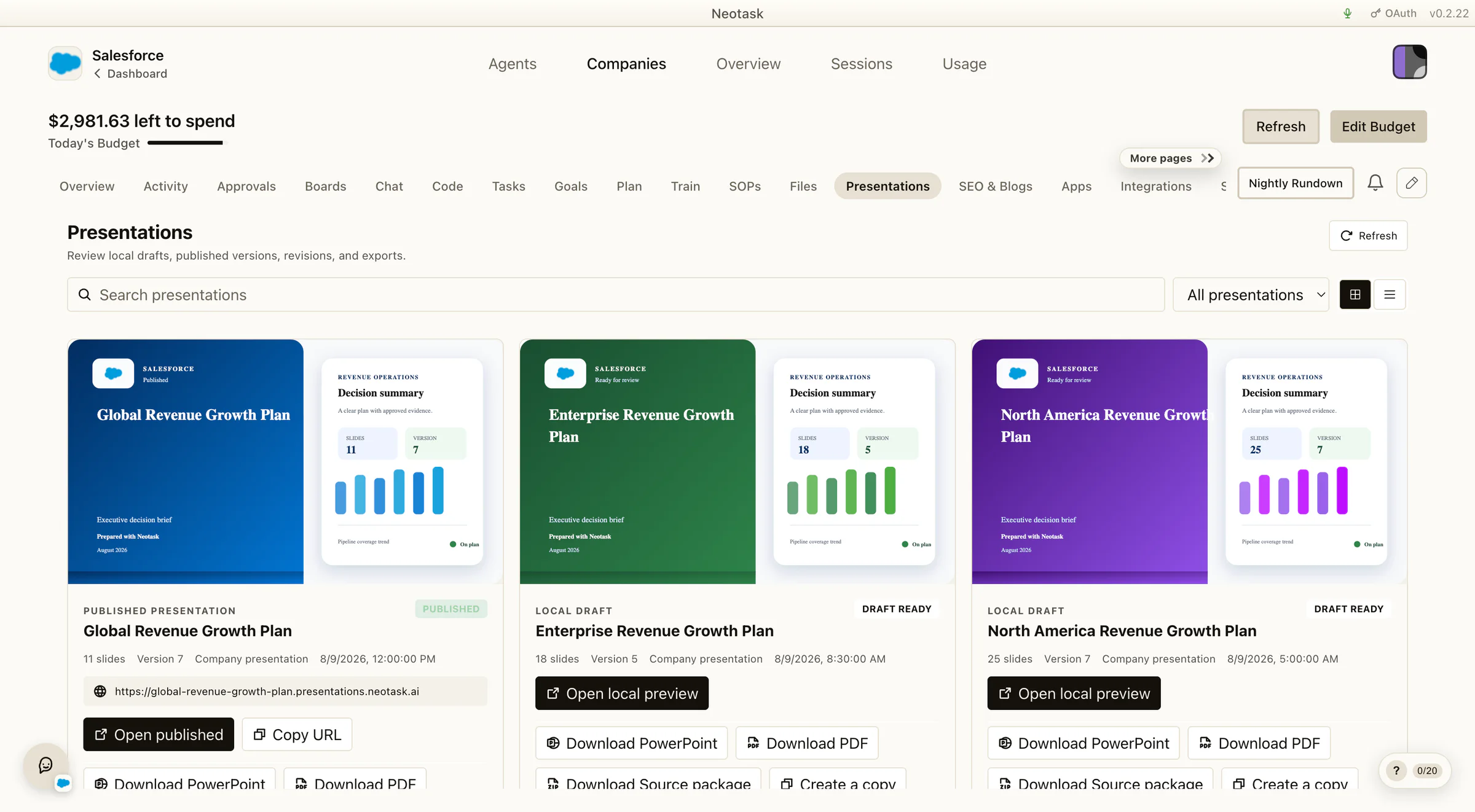
Task: Switch to the Files tab
Action: (x=803, y=186)
